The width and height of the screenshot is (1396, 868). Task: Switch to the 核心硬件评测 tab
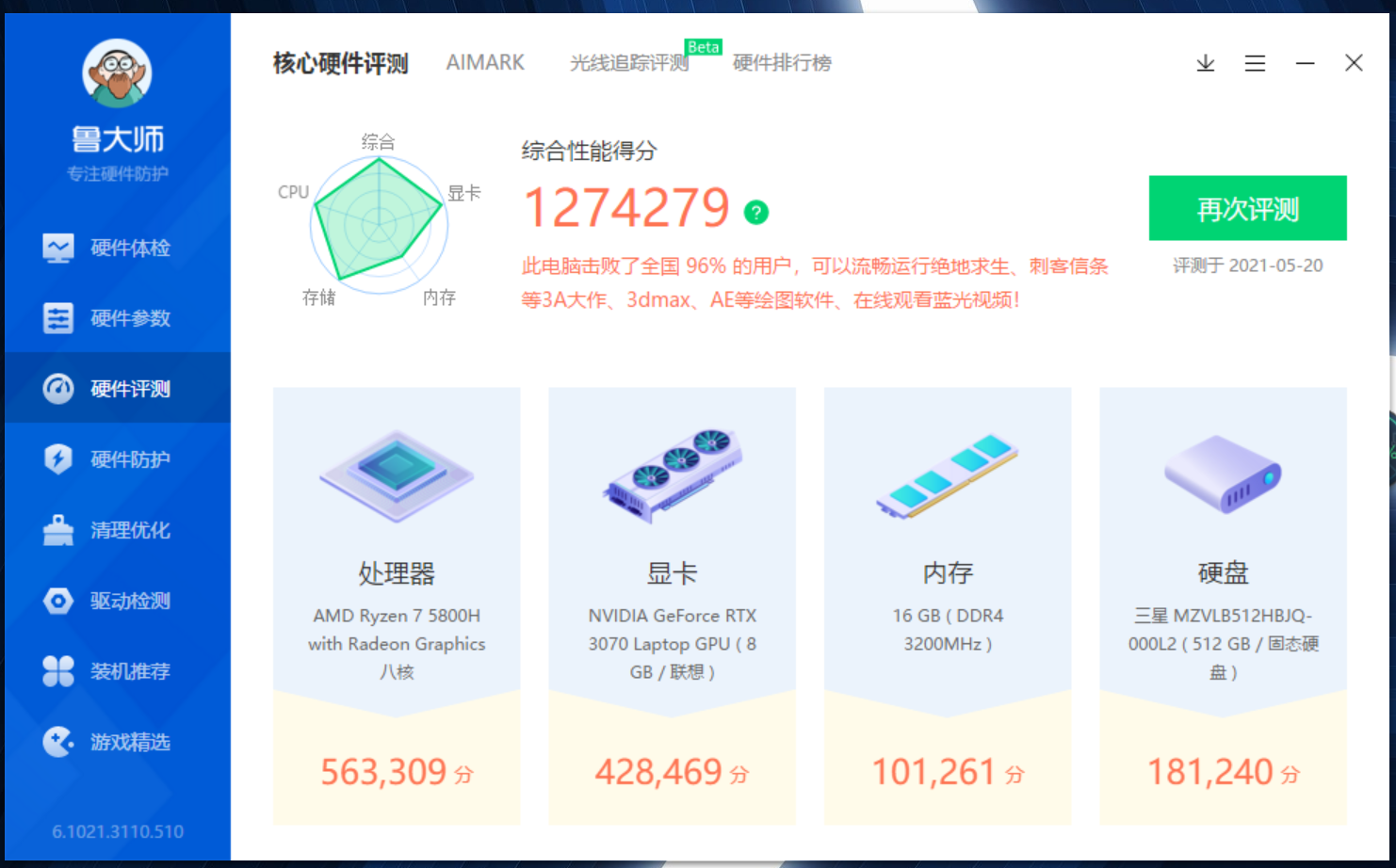340,63
